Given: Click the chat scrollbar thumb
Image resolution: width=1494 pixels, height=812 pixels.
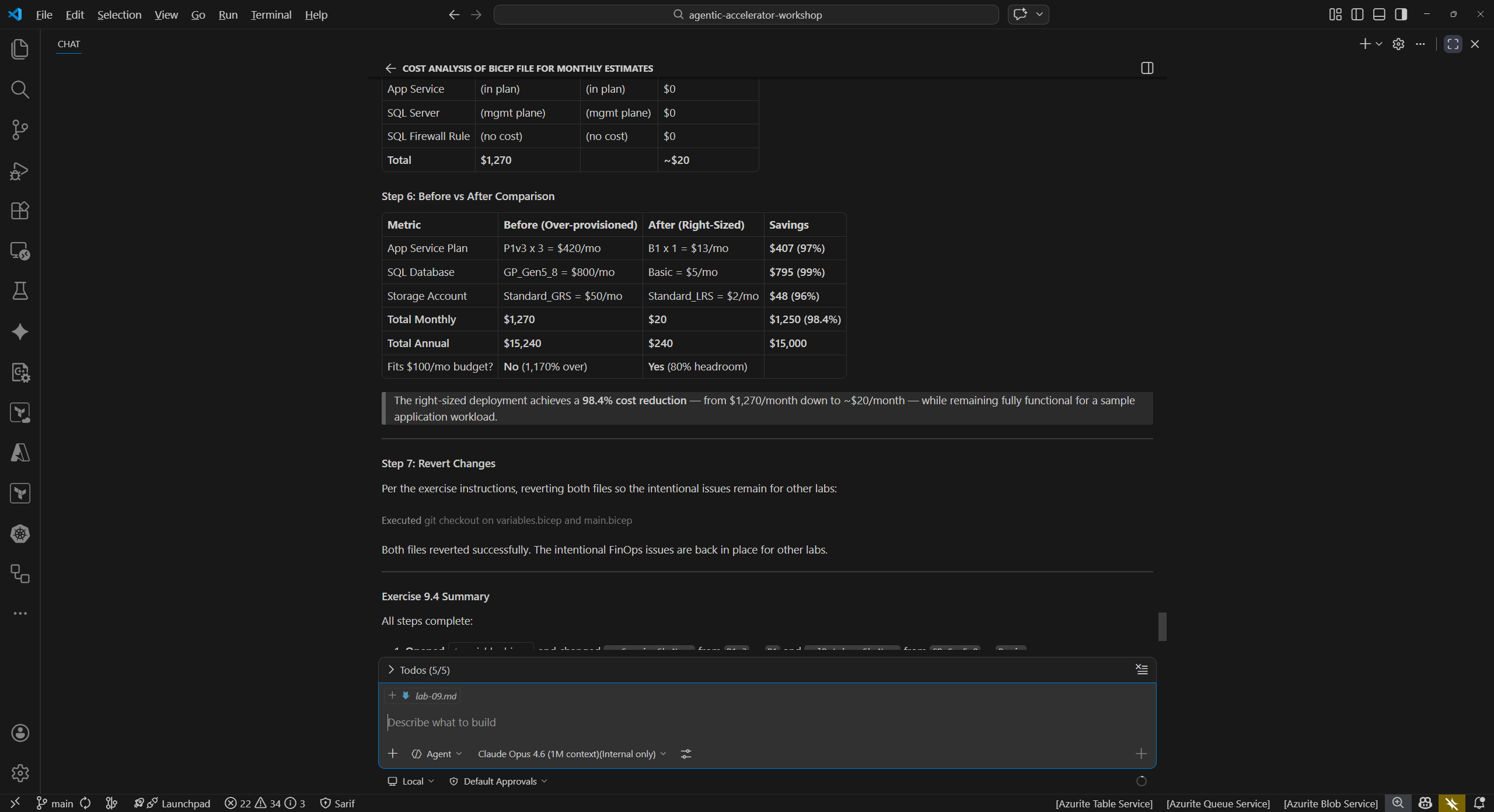Looking at the screenshot, I should click(1162, 626).
